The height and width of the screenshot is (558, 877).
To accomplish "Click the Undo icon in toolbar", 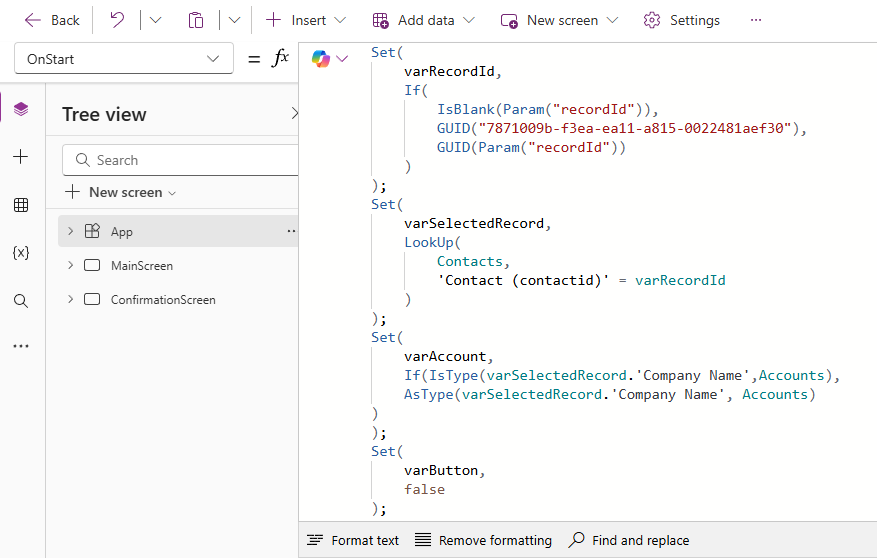I will [117, 20].
